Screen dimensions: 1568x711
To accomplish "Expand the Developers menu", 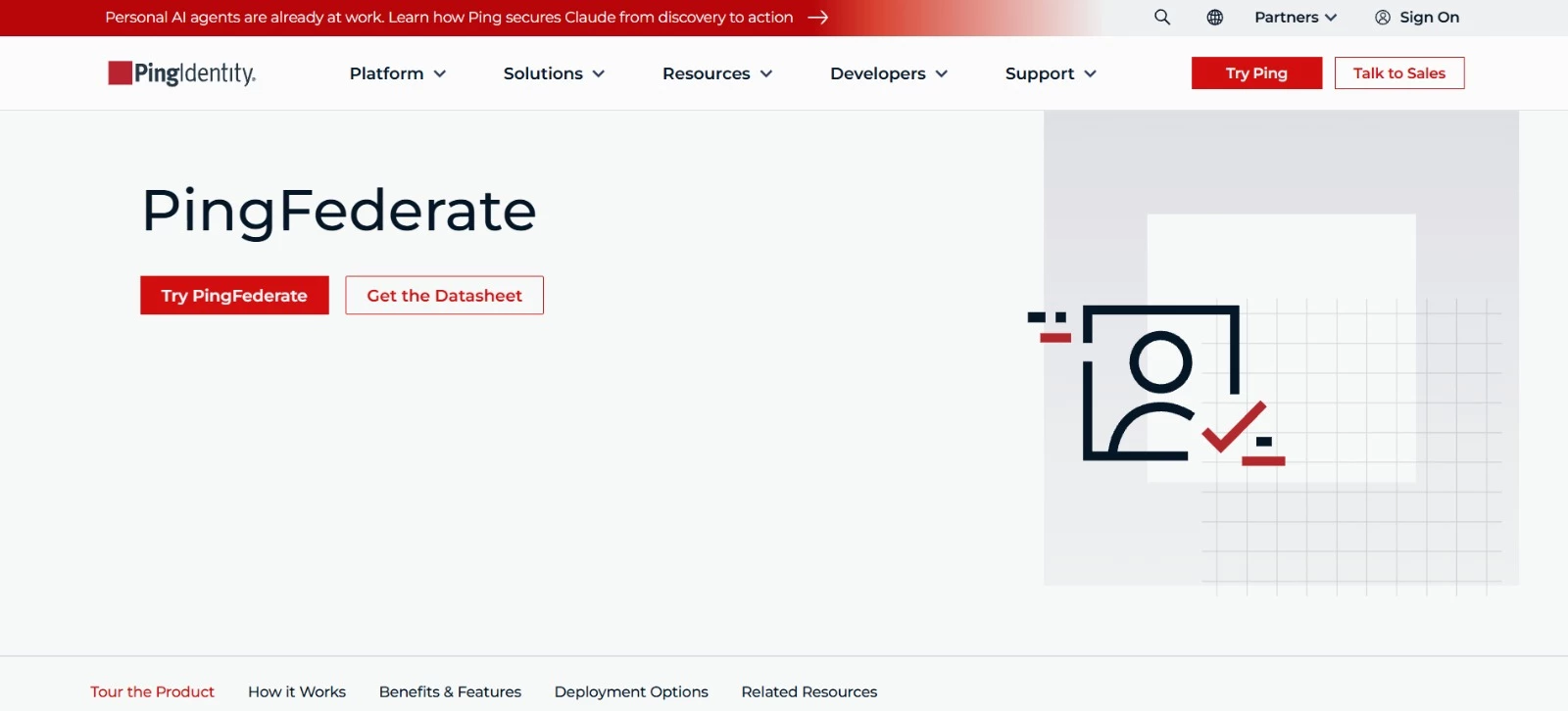I will 889,73.
